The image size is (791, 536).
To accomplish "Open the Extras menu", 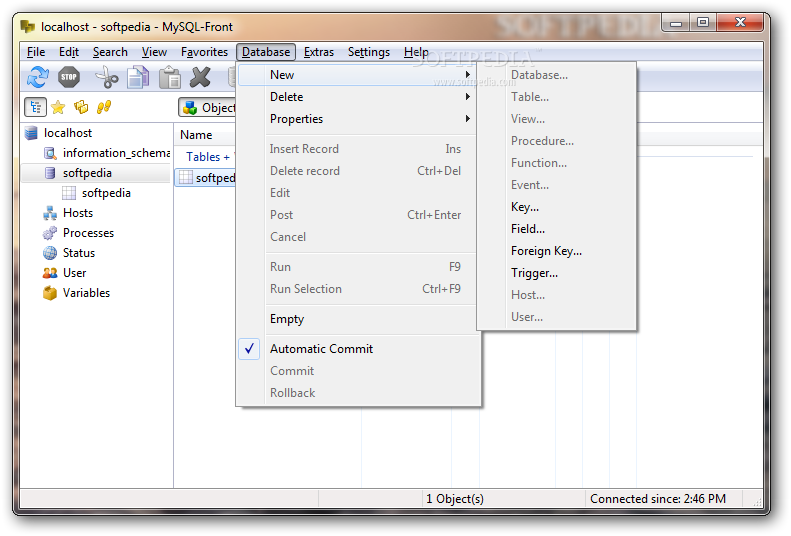I will [x=319, y=52].
